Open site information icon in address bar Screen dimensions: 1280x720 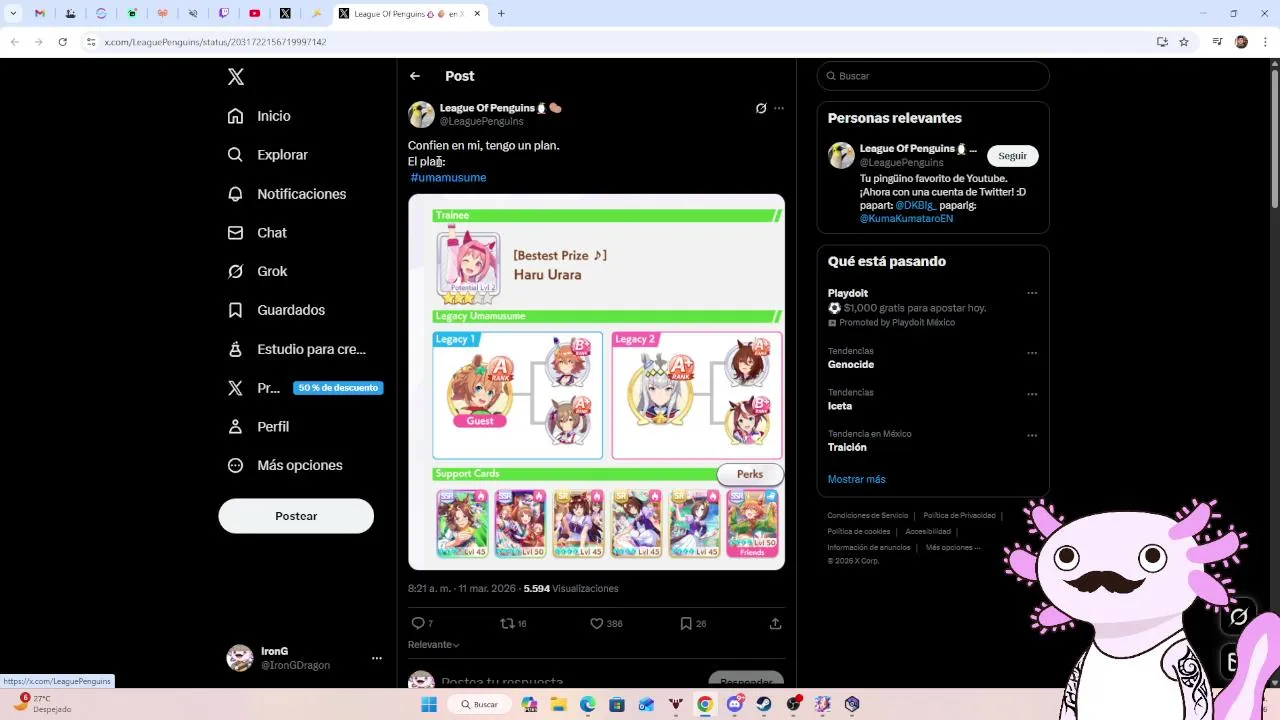(91, 42)
